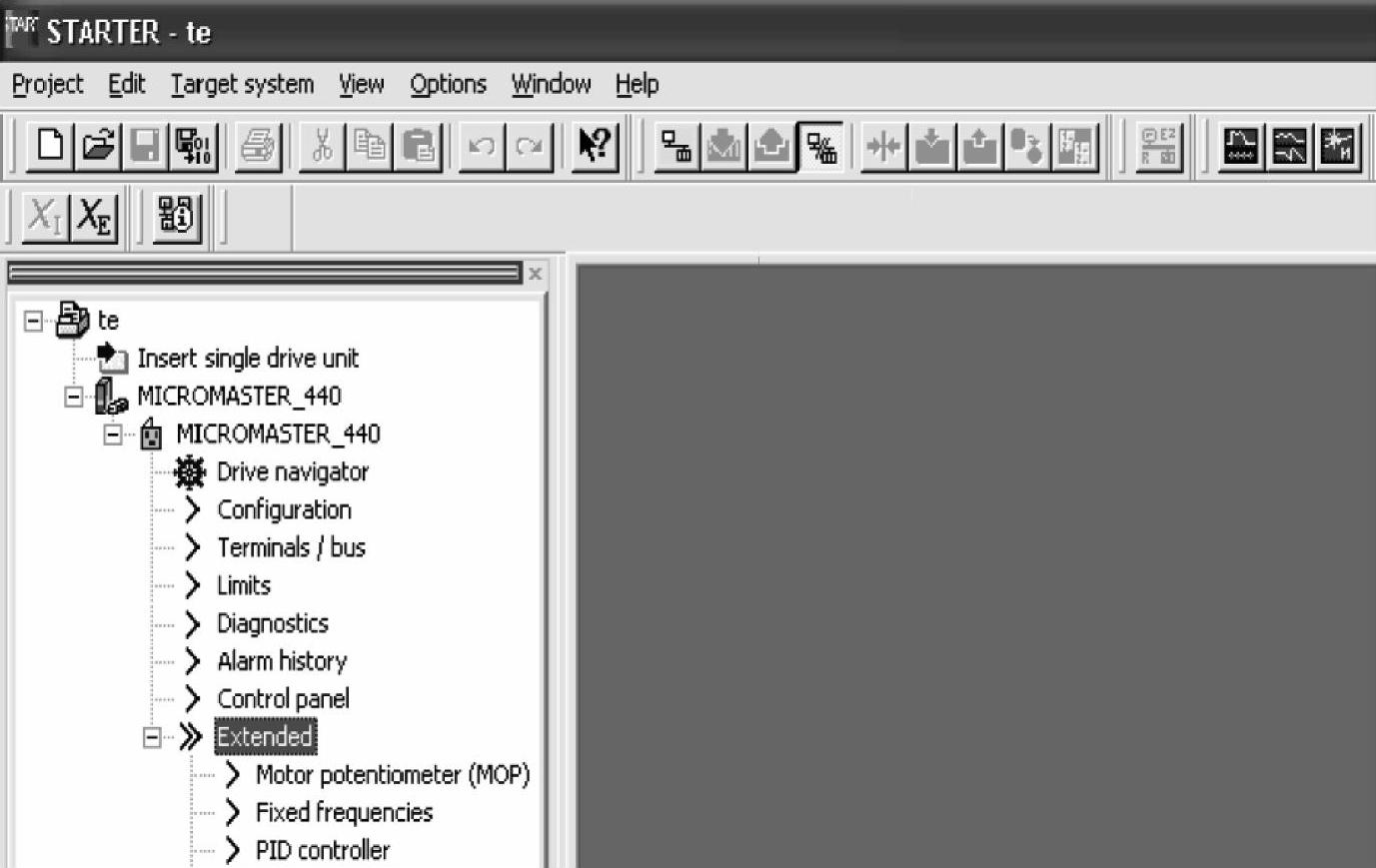Screen dimensions: 1376x868
Task: Collapse the first MICROMASTER_440 drive unit node
Action: pos(74,397)
